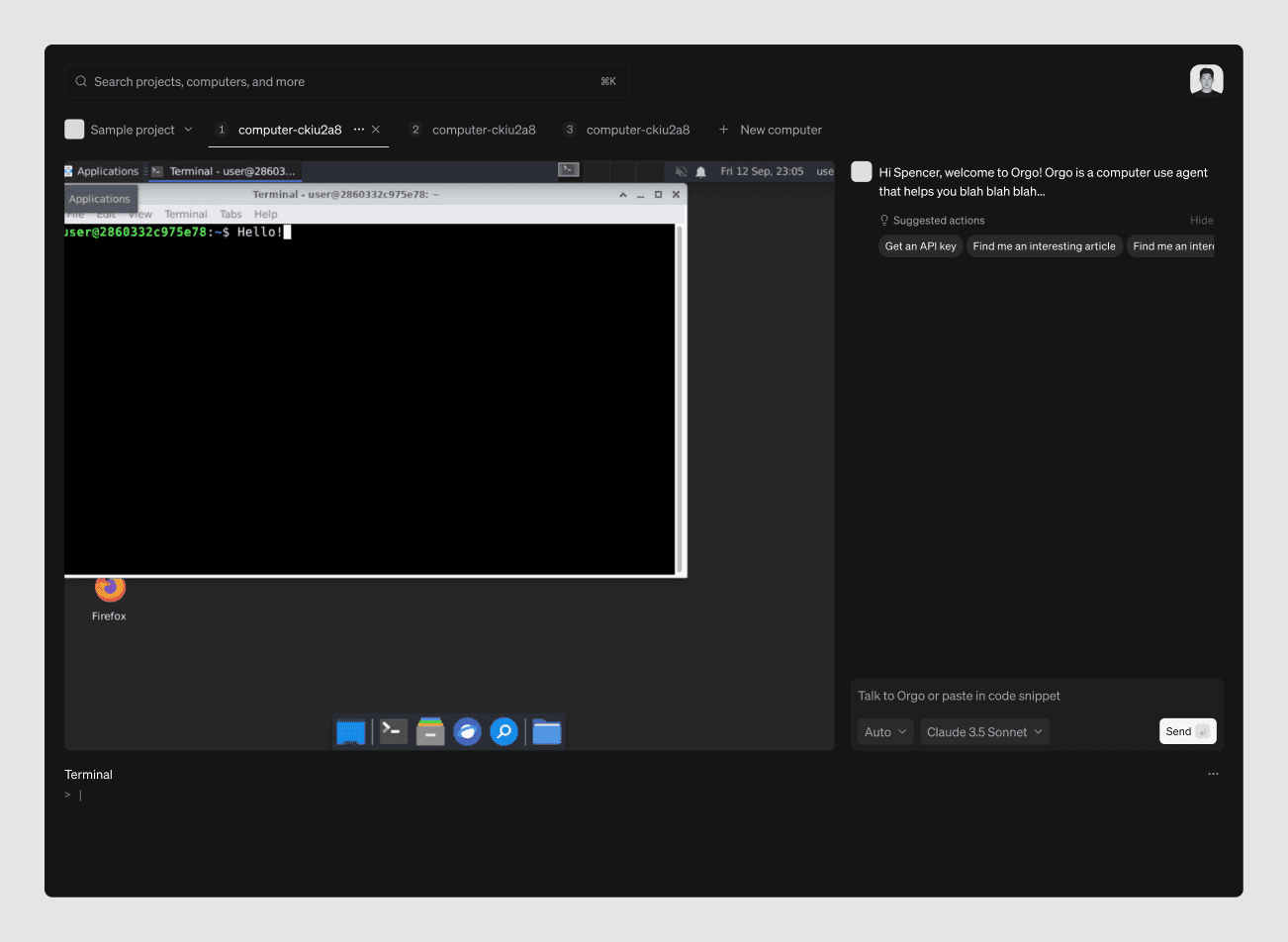Viewport: 1288px width, 942px height.
Task: Hide the suggested actions
Action: coord(1201,221)
